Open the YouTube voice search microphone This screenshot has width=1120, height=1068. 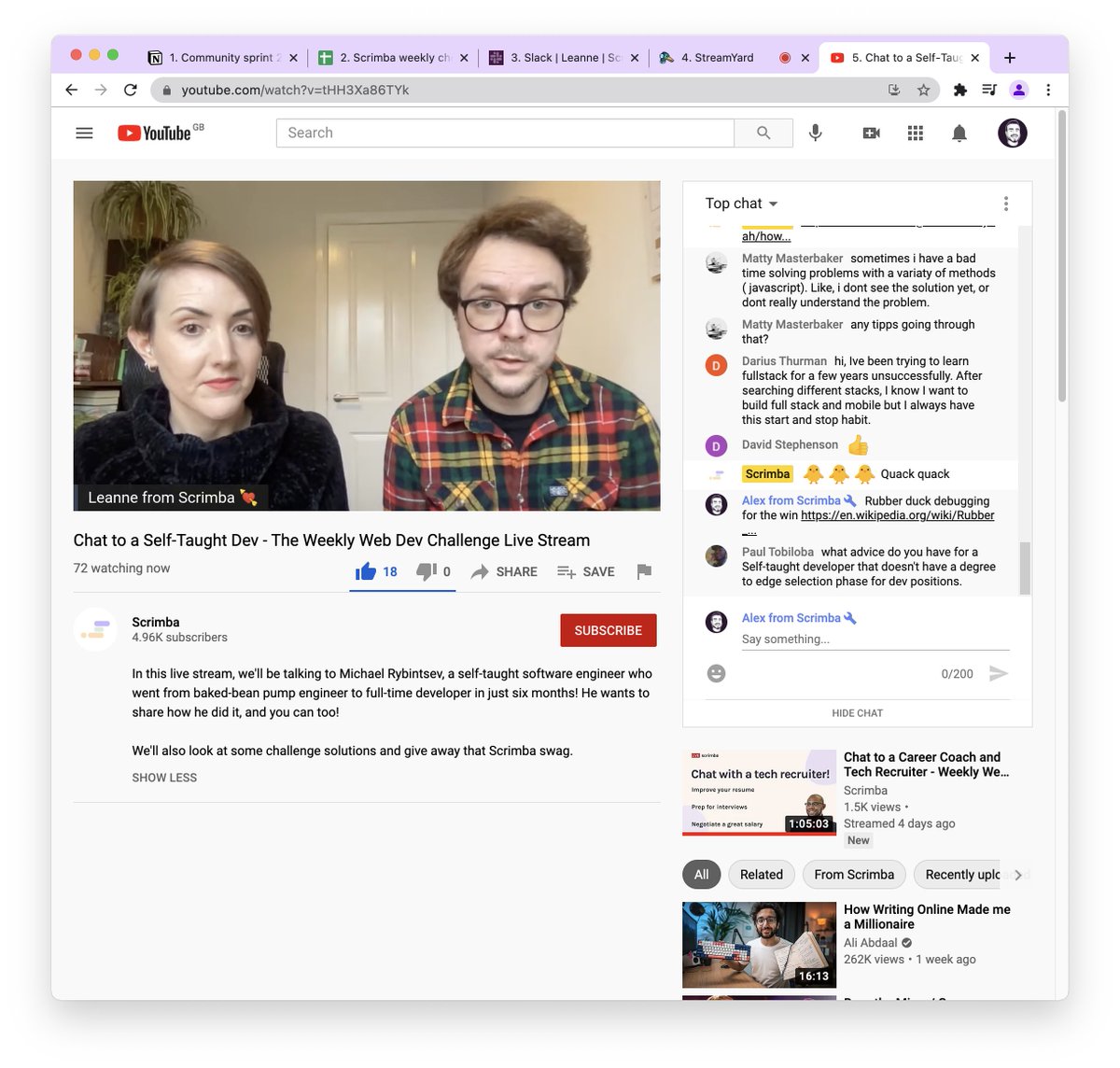coord(815,133)
